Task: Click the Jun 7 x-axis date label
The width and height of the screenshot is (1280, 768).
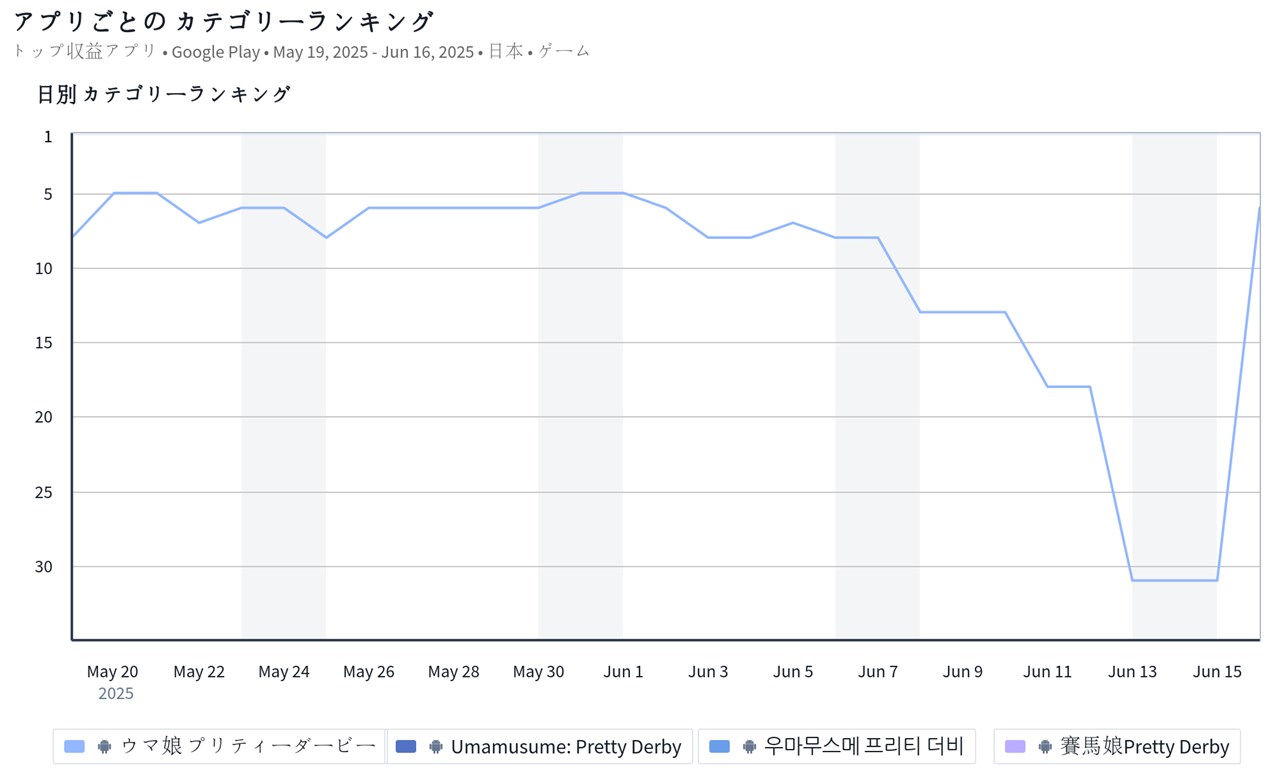Action: click(x=878, y=672)
